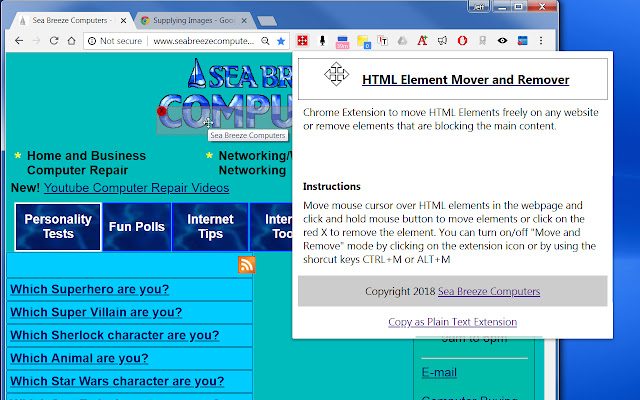Open the Chrome three-dot menu
Image resolution: width=640 pixels, height=400 pixels.
pos(541,41)
